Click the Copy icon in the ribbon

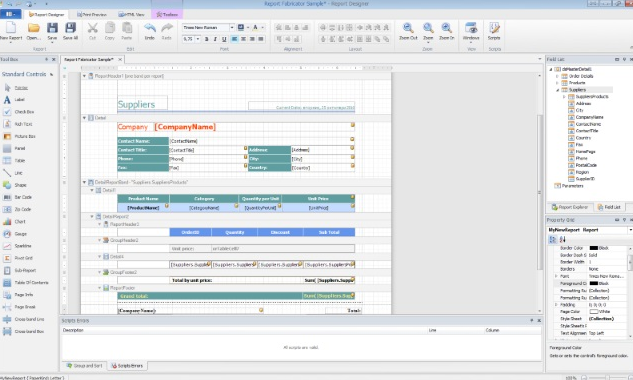click(x=110, y=27)
